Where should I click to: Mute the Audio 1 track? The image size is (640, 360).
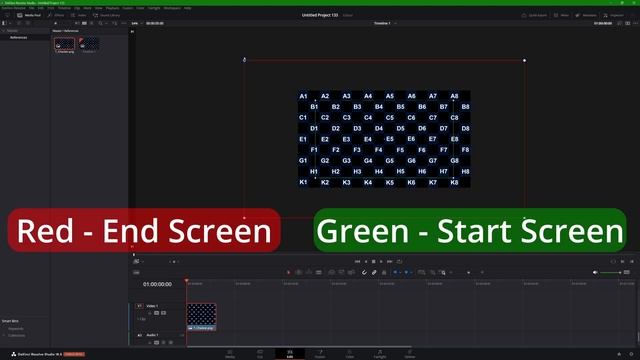click(x=171, y=342)
